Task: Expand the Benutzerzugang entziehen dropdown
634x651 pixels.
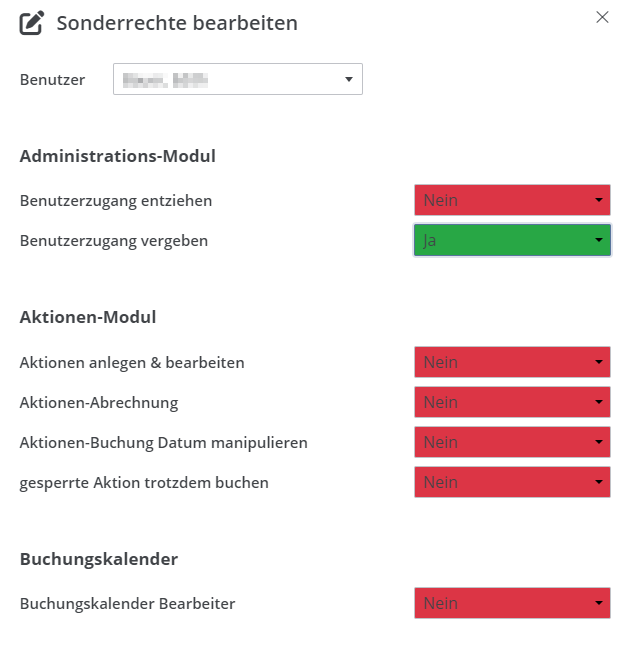Action: tap(512, 200)
